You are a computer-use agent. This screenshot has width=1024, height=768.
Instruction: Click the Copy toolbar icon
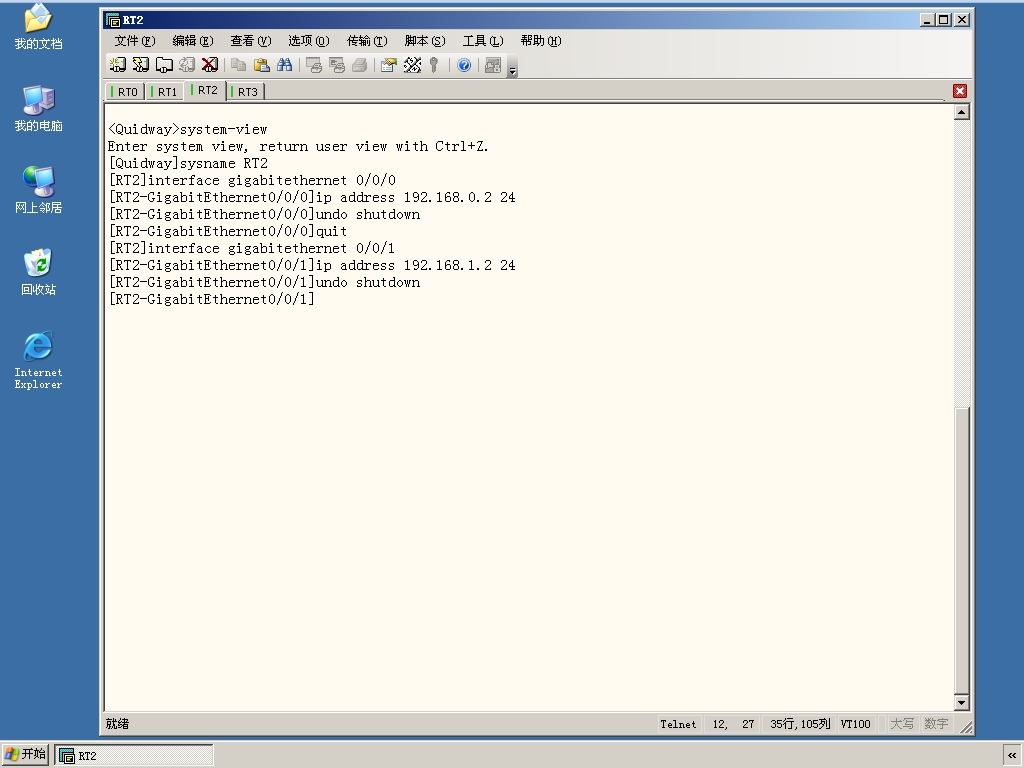[238, 65]
